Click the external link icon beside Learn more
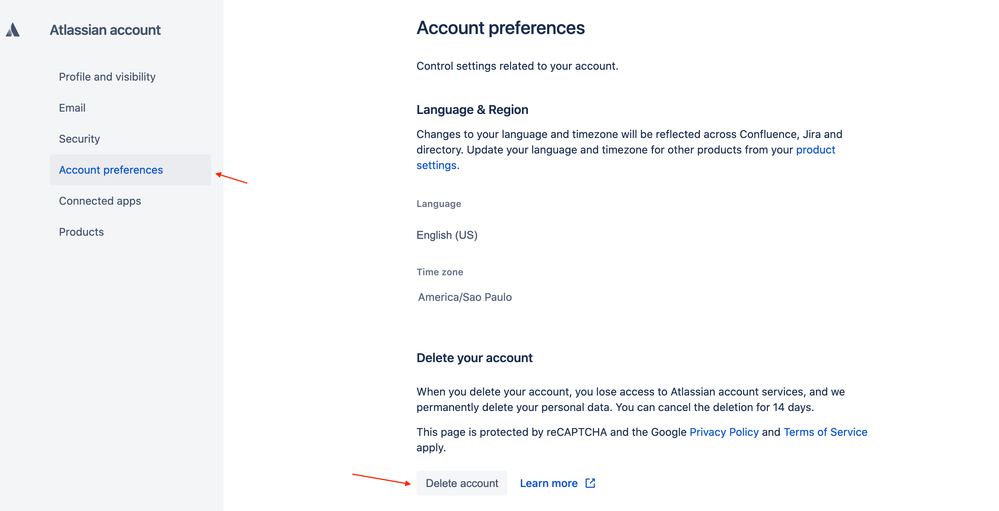This screenshot has height=511, width=999. pos(590,483)
